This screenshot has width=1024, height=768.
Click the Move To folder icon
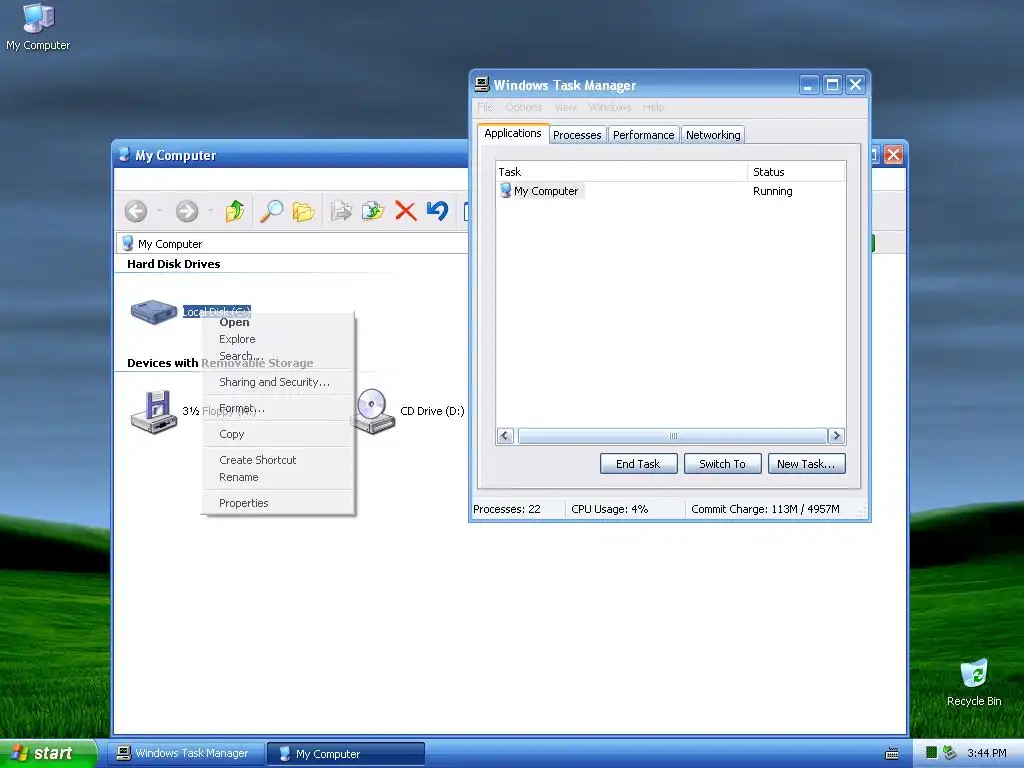point(341,211)
